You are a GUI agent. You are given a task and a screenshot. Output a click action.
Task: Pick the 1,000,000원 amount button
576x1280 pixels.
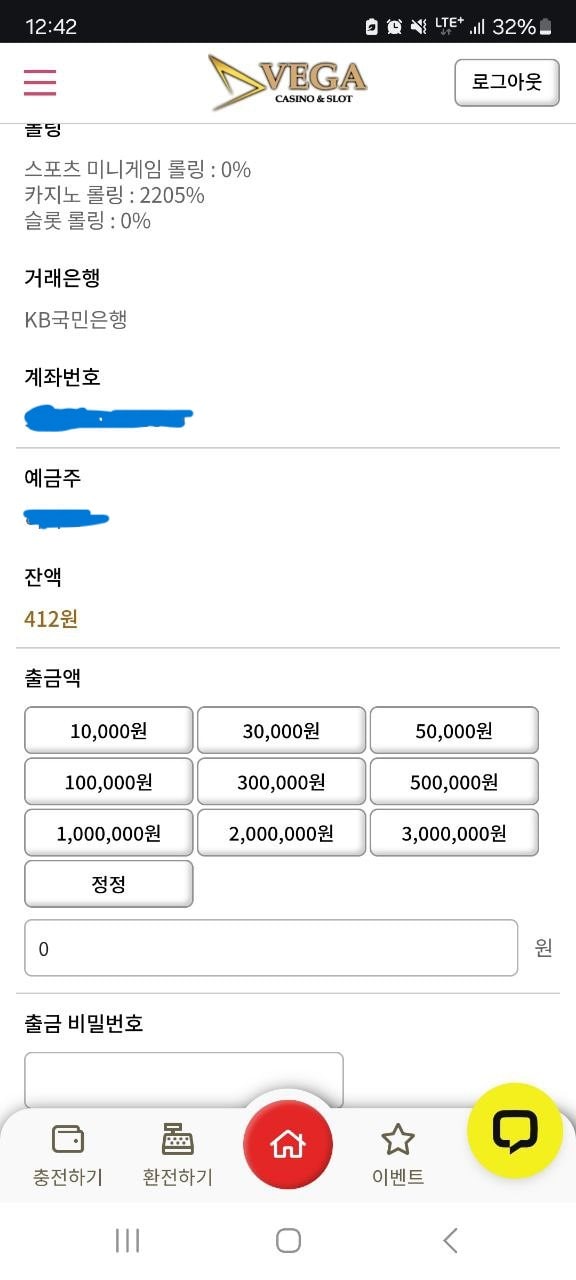108,832
